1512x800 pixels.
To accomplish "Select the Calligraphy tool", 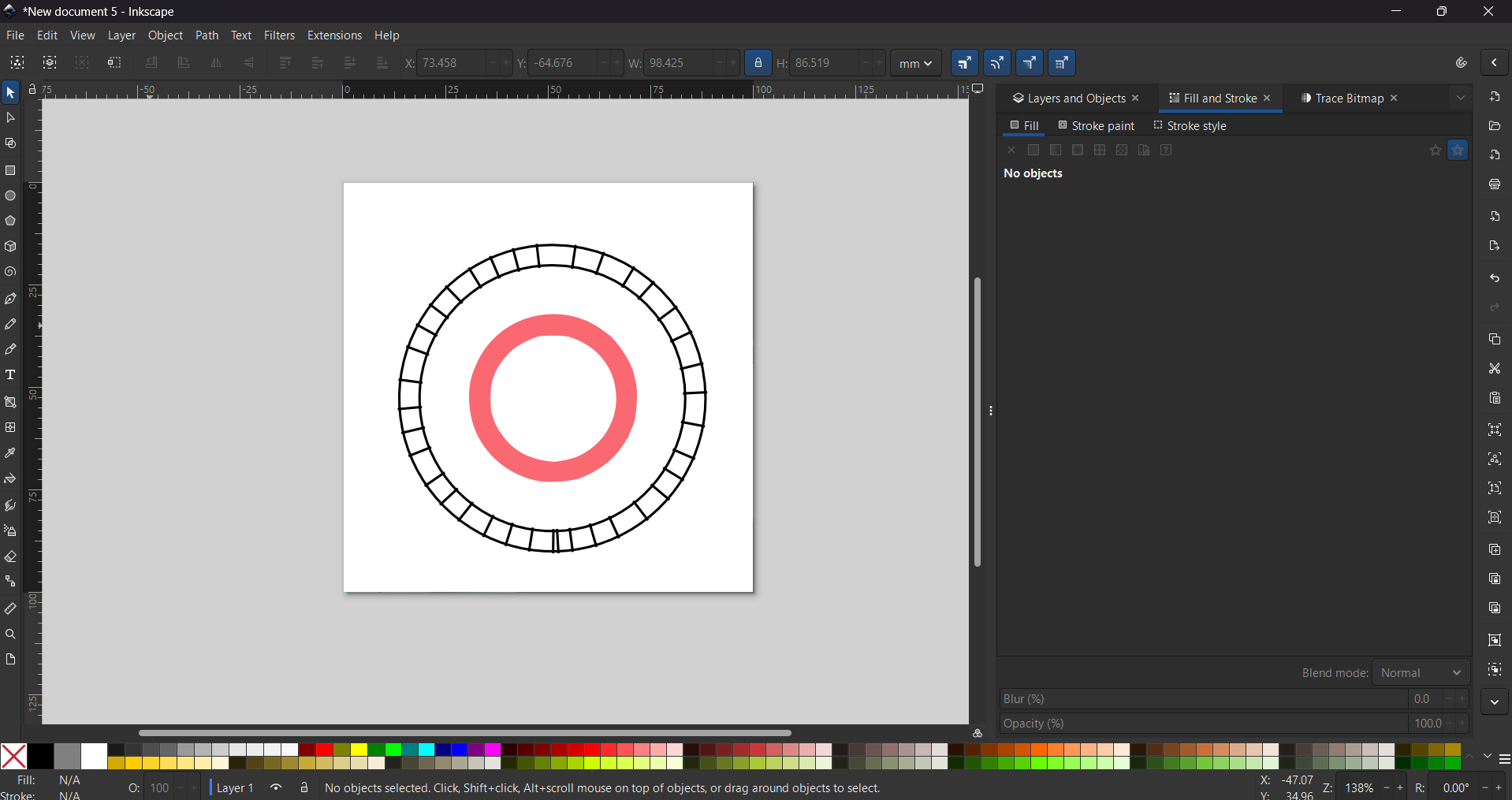I will point(10,349).
